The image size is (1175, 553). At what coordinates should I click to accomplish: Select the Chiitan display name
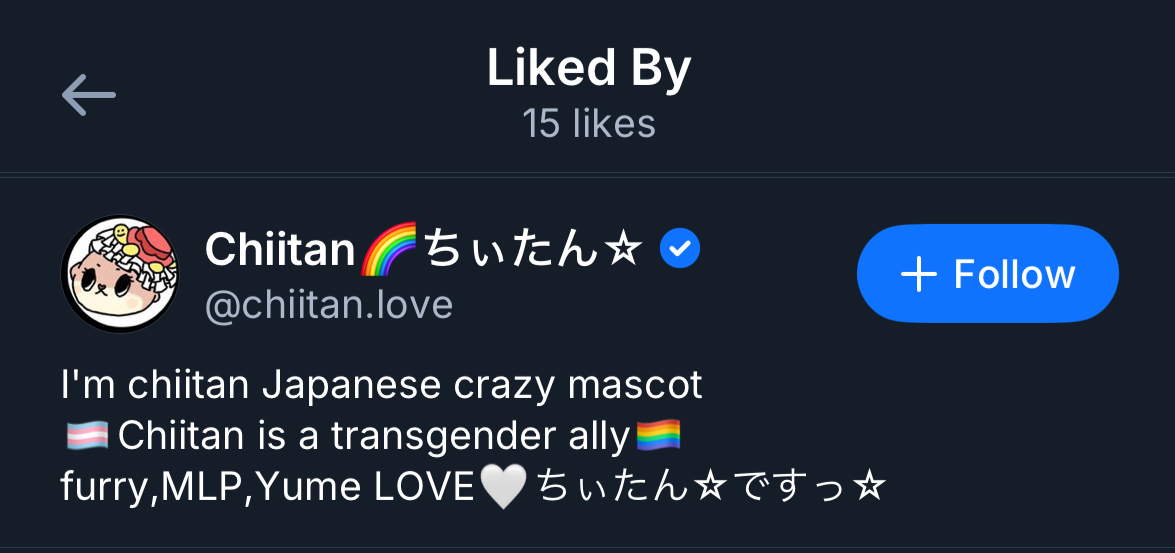click(x=280, y=250)
